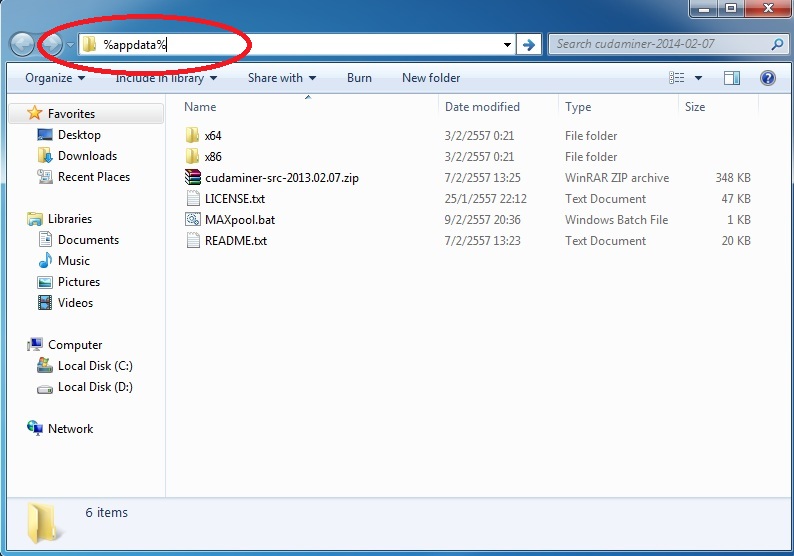Viewport: 794px width, 556px height.
Task: Open the Share with menu
Action: [x=282, y=78]
